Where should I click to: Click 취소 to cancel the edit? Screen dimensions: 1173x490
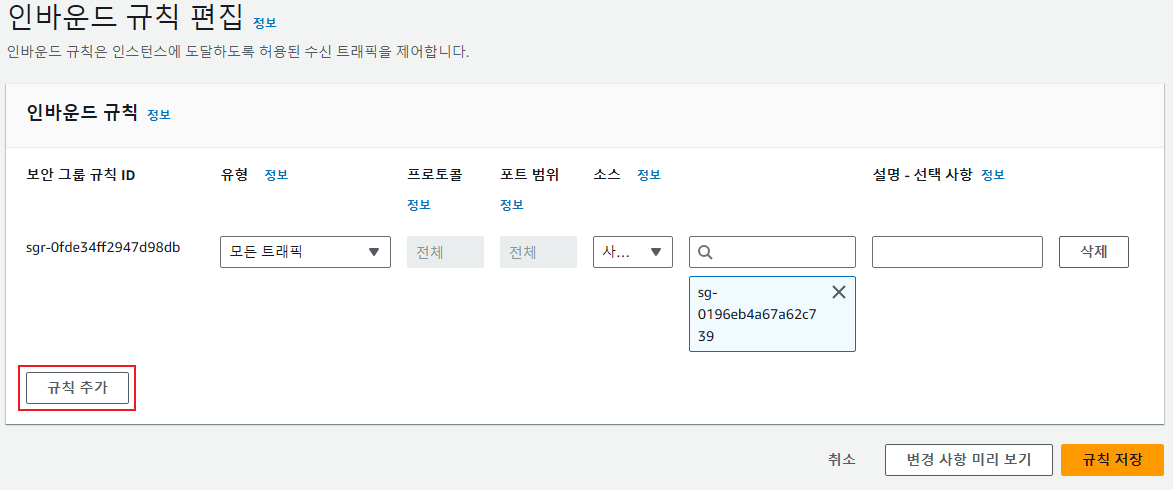842,460
